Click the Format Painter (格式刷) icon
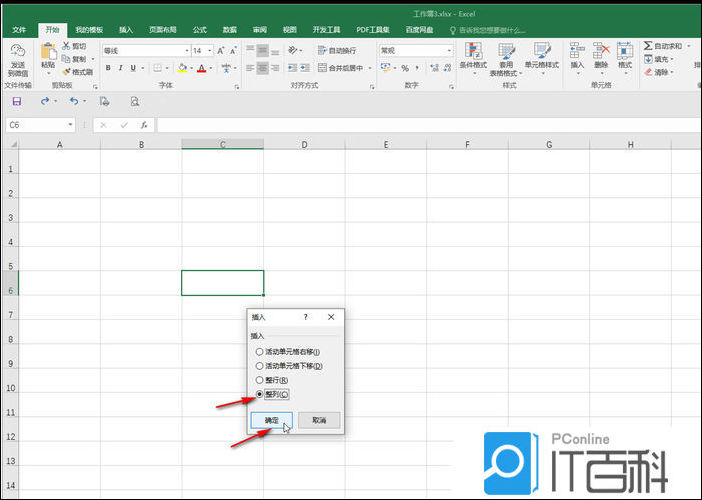Viewport: 702px width, 500px height. click(x=77, y=72)
